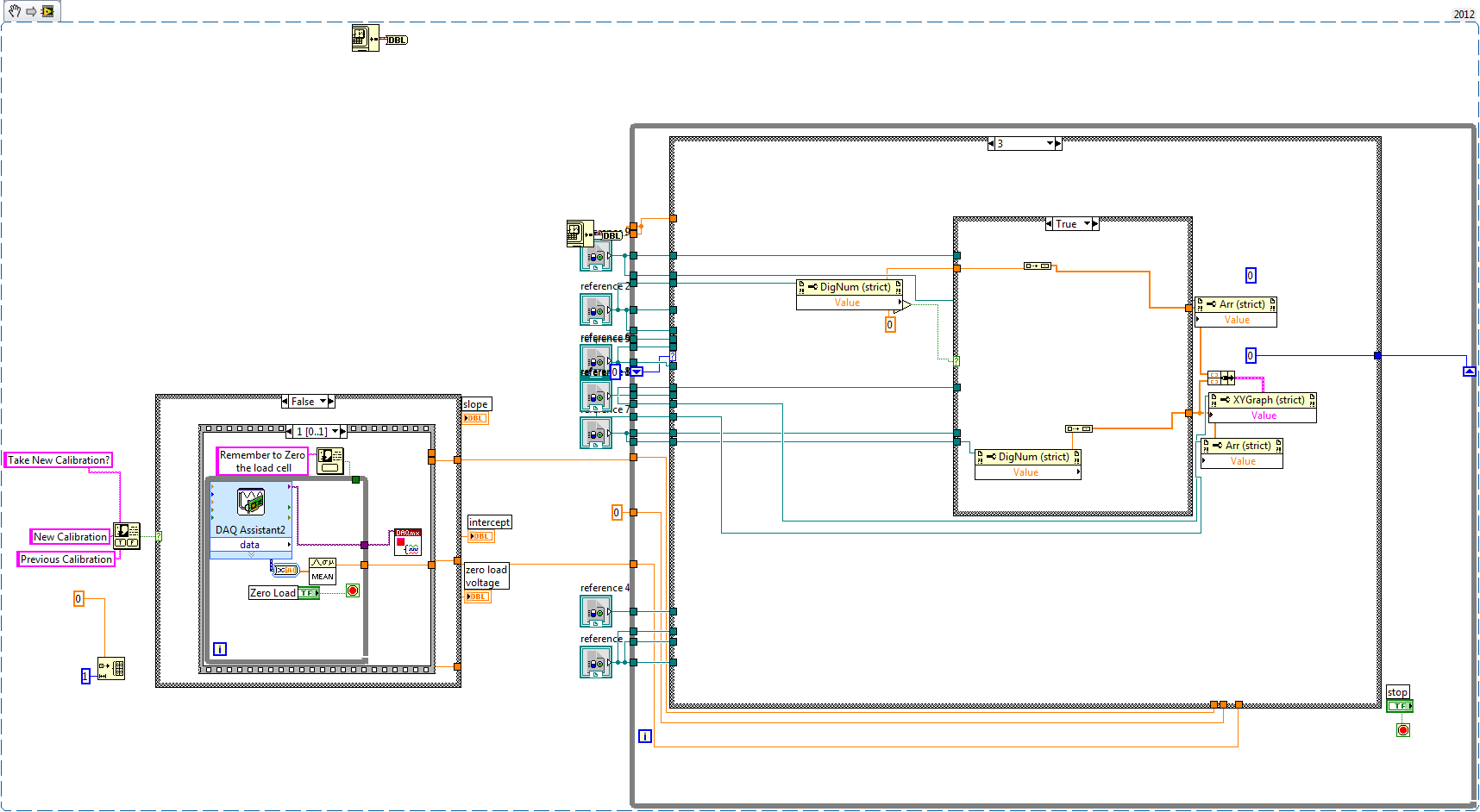Click the Zero Load boolean terminal
The width and height of the screenshot is (1480, 812).
(x=308, y=593)
